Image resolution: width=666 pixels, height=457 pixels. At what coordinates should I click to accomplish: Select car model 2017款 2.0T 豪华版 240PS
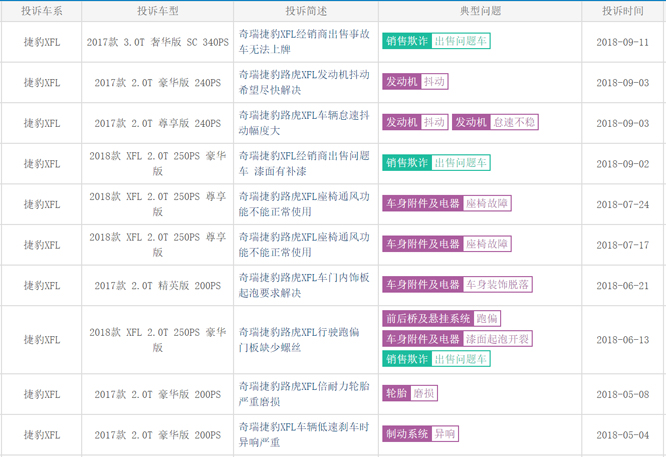(x=158, y=83)
